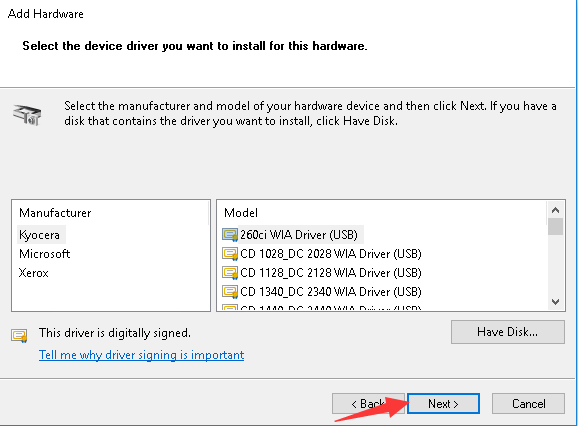The height and width of the screenshot is (426, 578).
Task: Click the digitally signed certificate icon
Action: pos(19,335)
